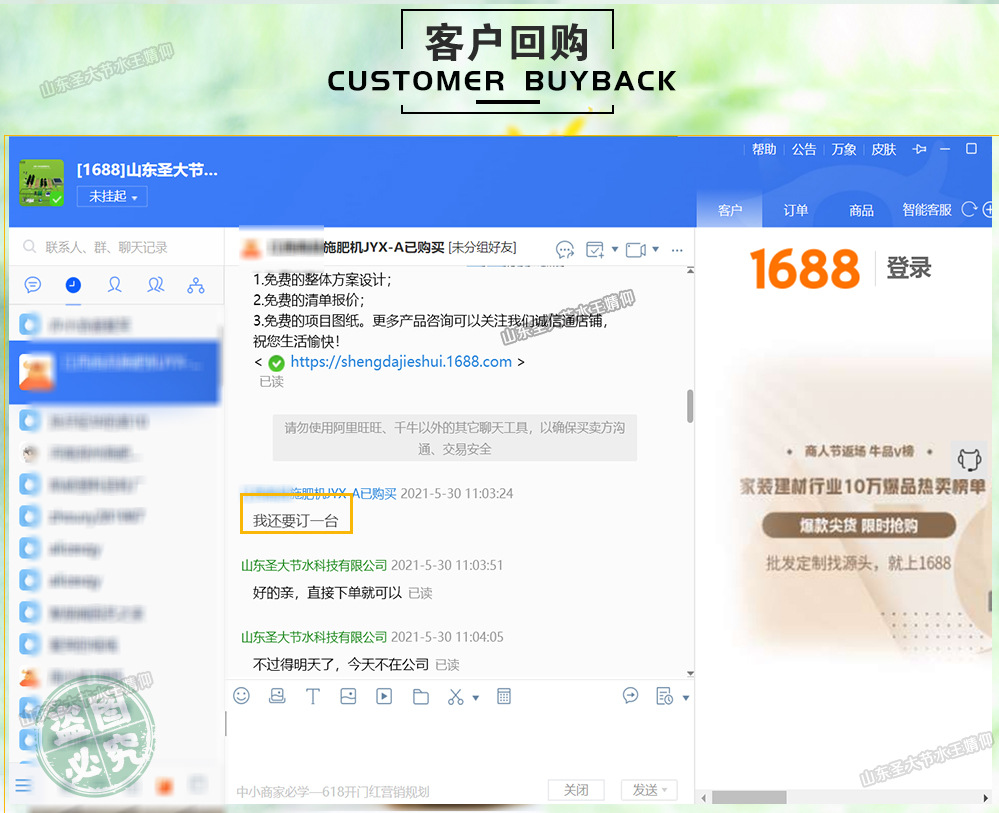The image size is (999, 813).
Task: Refresh the right panel with circular arrow
Action: click(968, 209)
